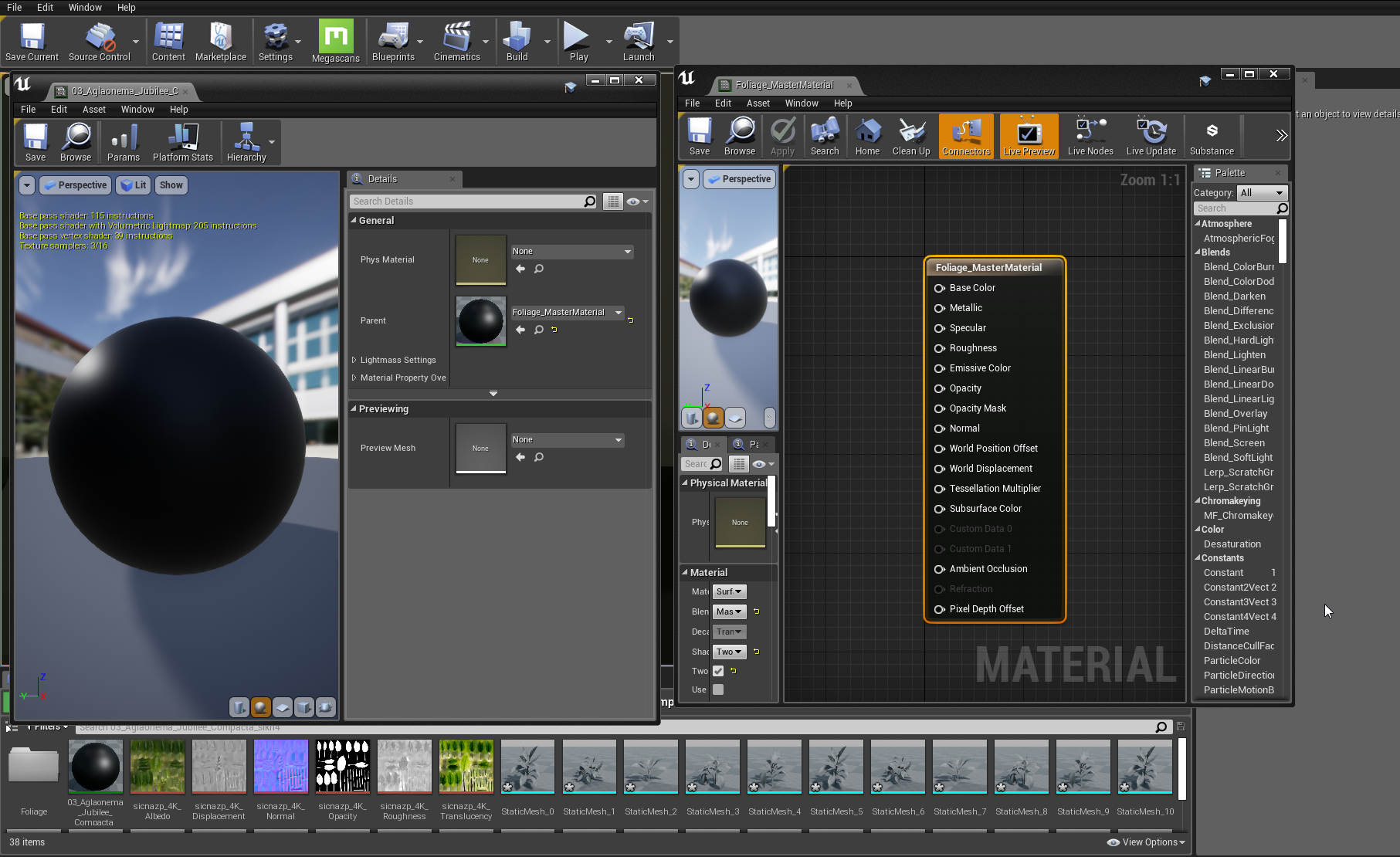Click Params in material instance toolbar

click(124, 143)
